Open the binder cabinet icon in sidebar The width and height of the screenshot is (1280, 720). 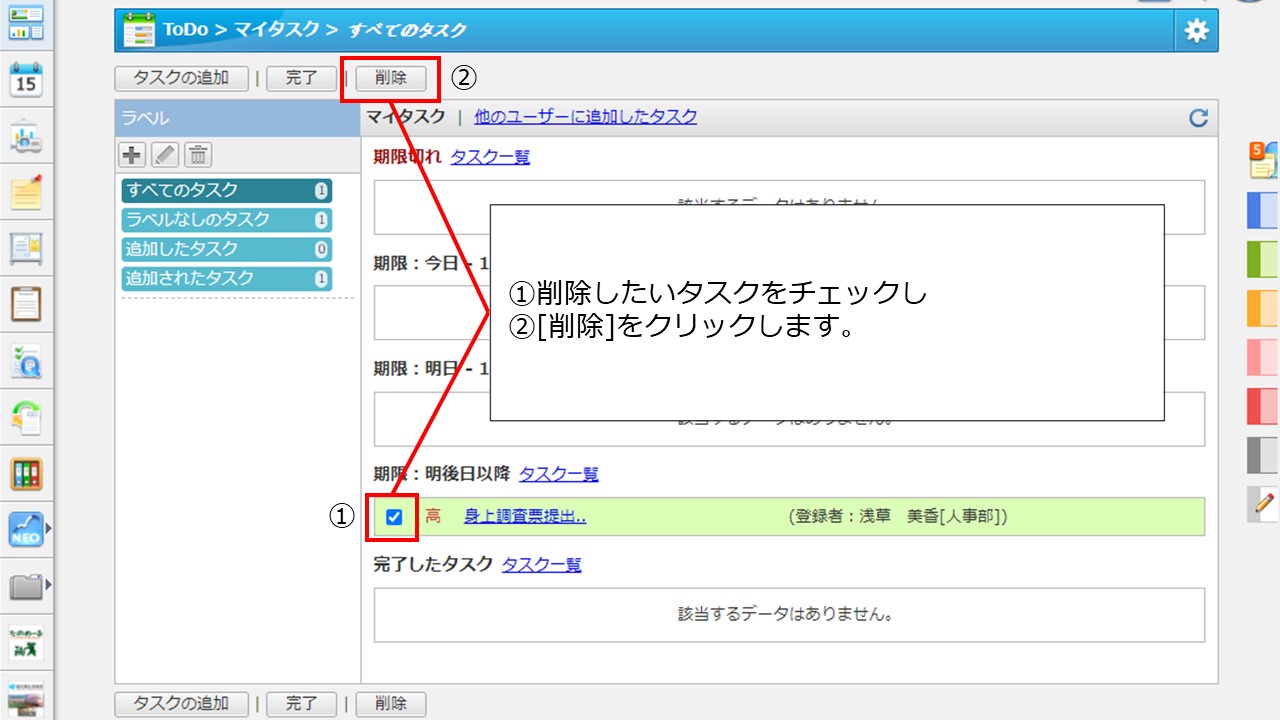[26, 473]
